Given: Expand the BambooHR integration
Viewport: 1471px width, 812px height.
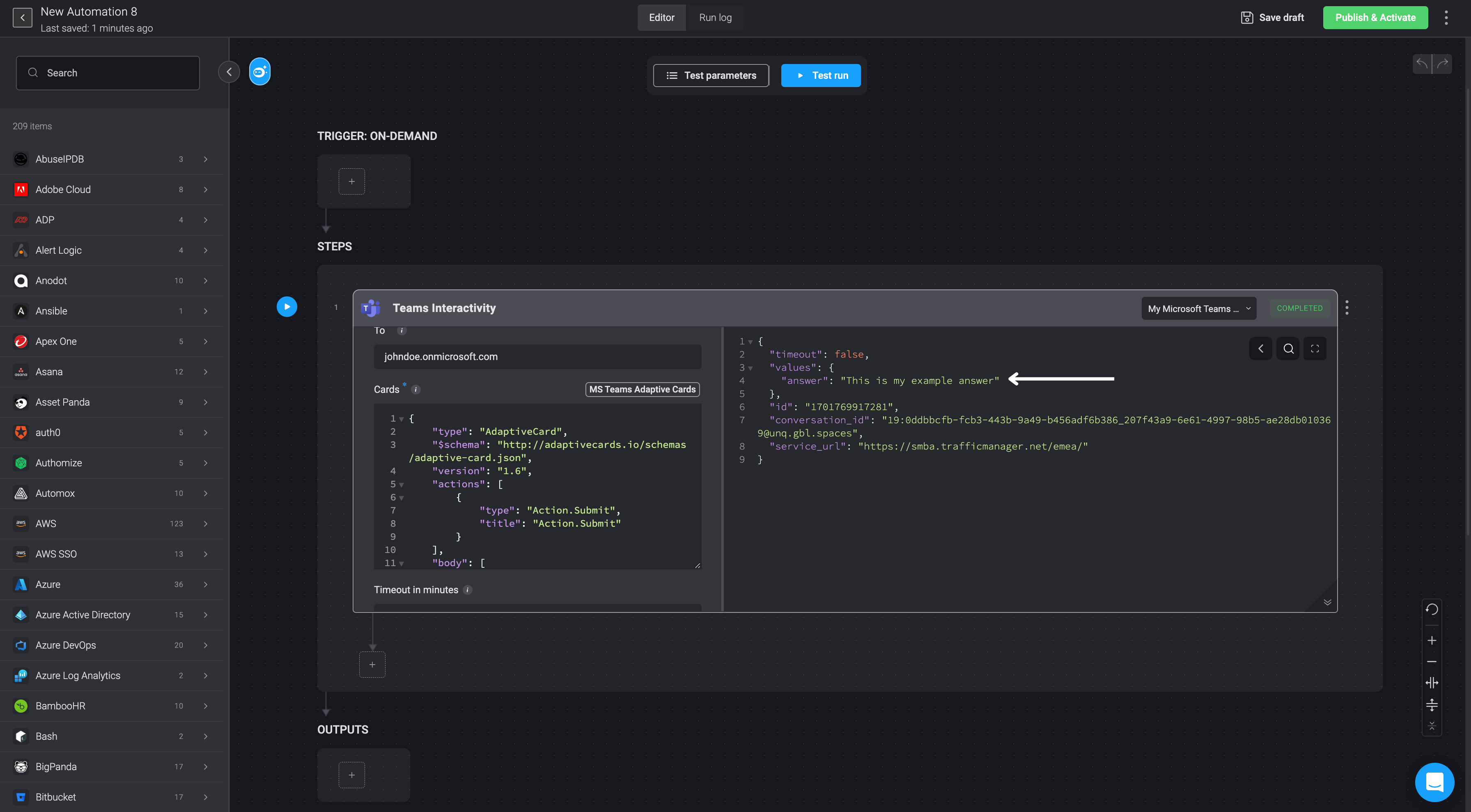Looking at the screenshot, I should [x=206, y=706].
